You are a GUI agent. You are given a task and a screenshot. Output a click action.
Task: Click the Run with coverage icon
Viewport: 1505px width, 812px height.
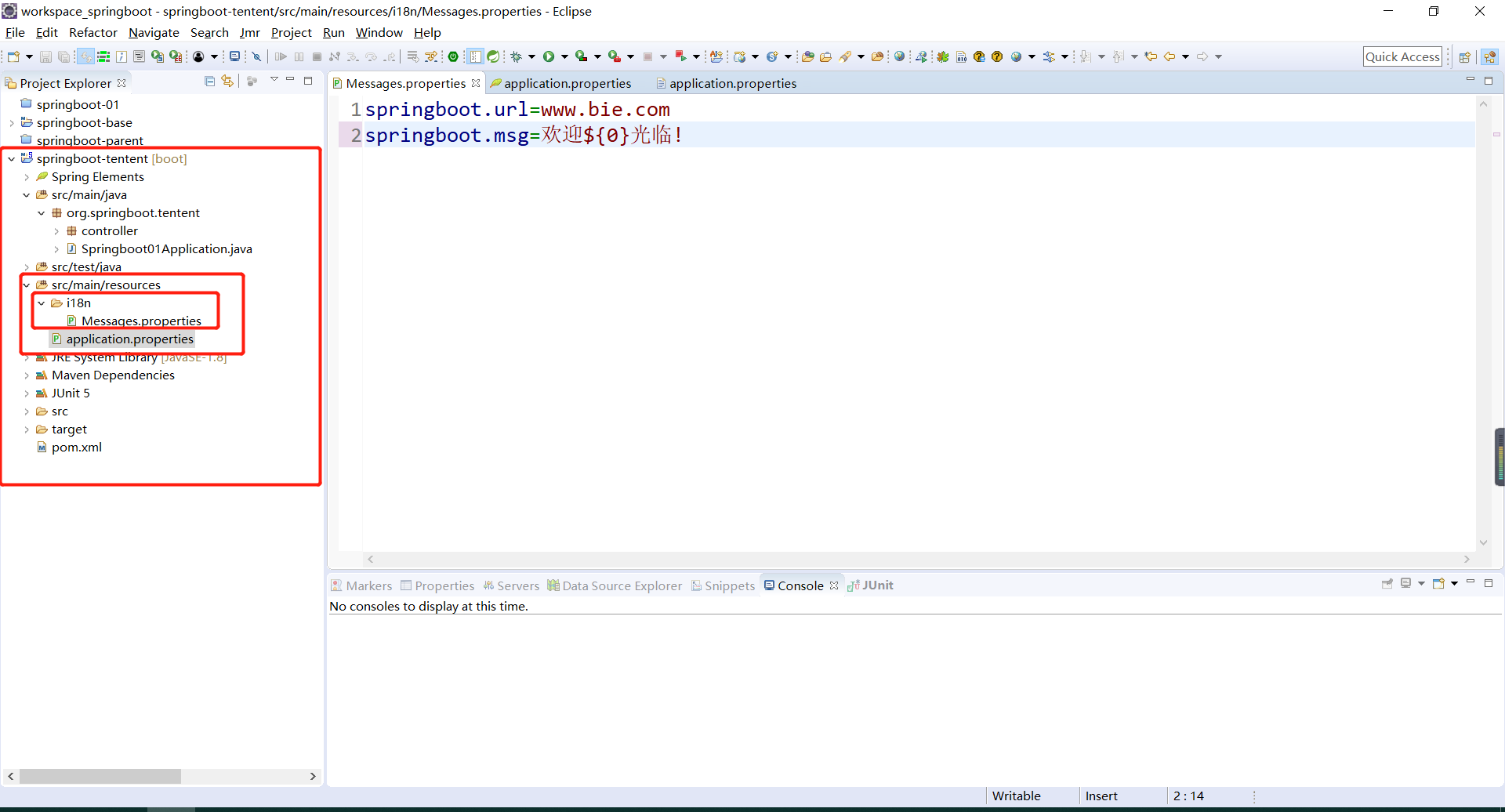[x=581, y=56]
